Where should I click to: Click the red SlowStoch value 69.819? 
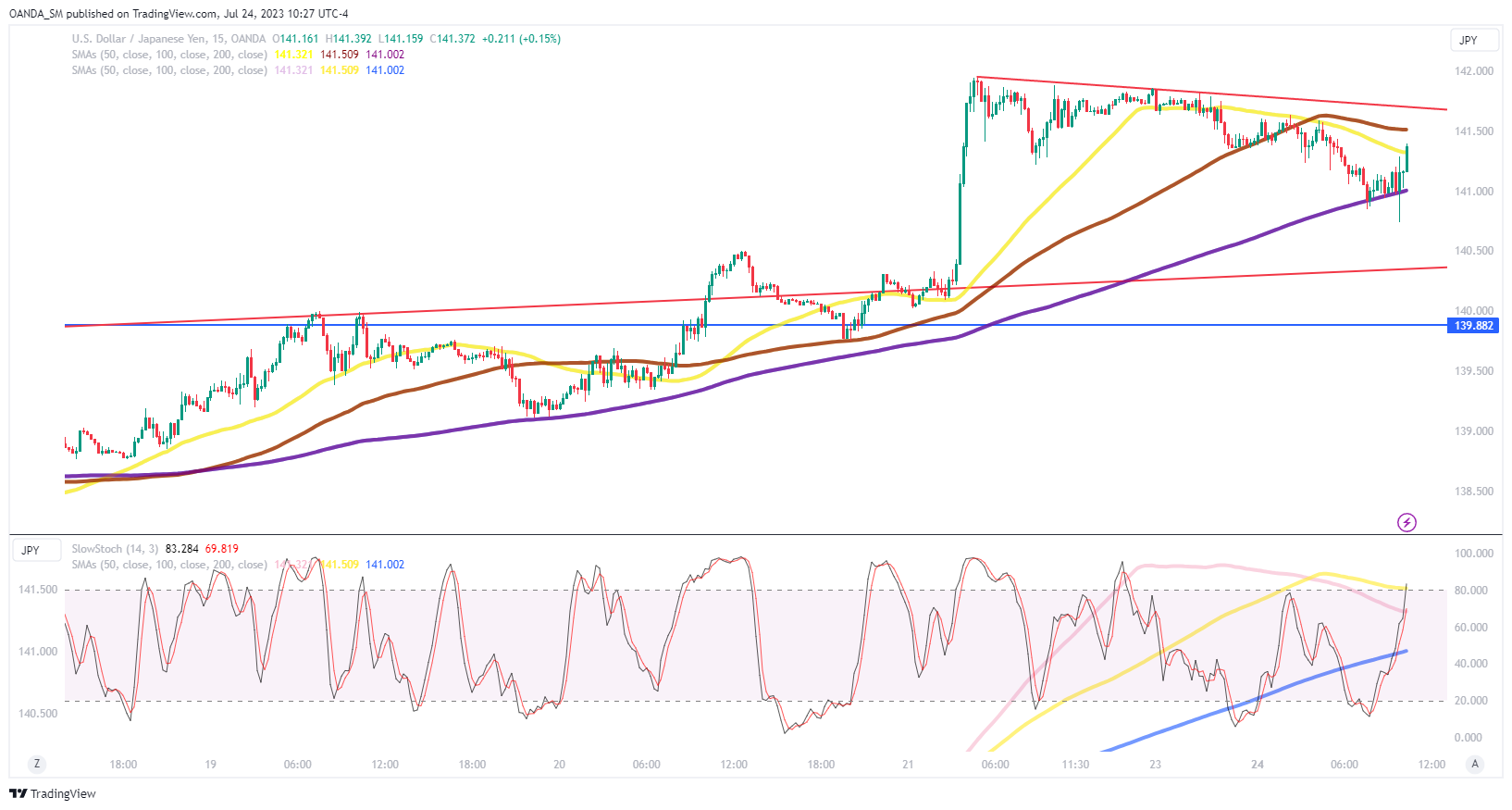222,549
